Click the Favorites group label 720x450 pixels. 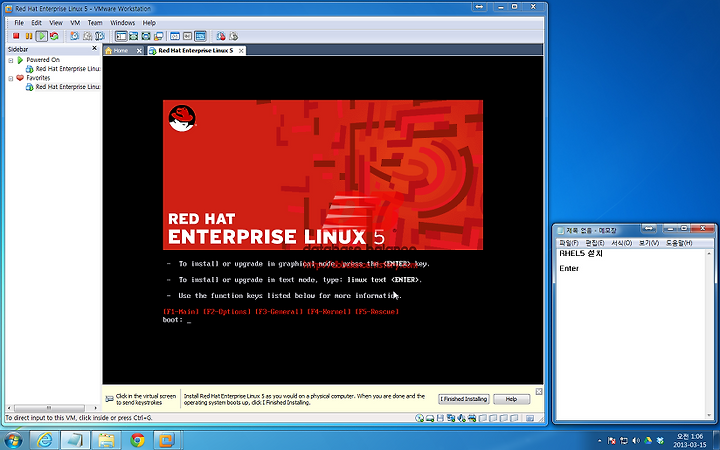pyautogui.click(x=38, y=78)
